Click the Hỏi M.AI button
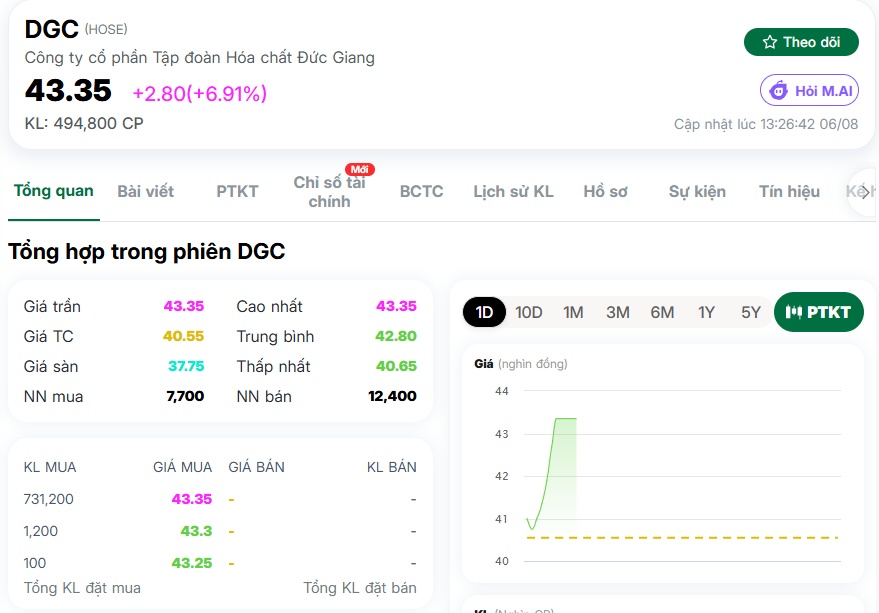Screen dimensions: 879x613 [809, 90]
